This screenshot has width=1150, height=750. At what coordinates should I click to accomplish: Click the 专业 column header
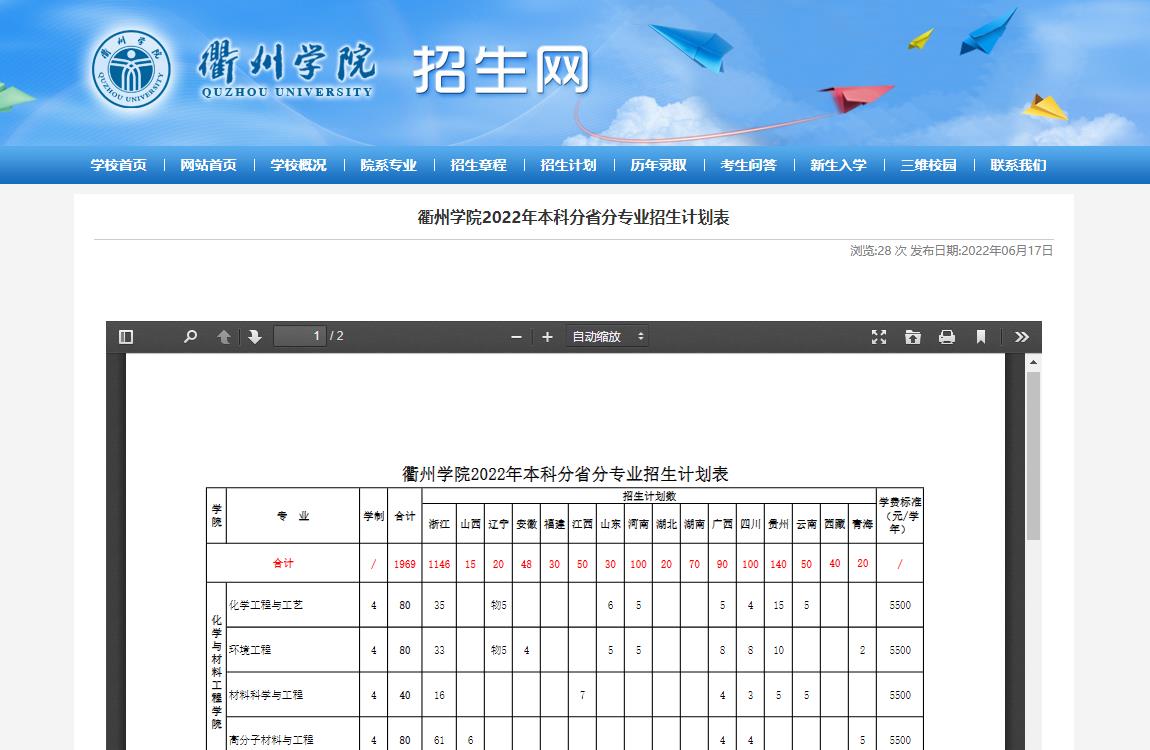[293, 516]
